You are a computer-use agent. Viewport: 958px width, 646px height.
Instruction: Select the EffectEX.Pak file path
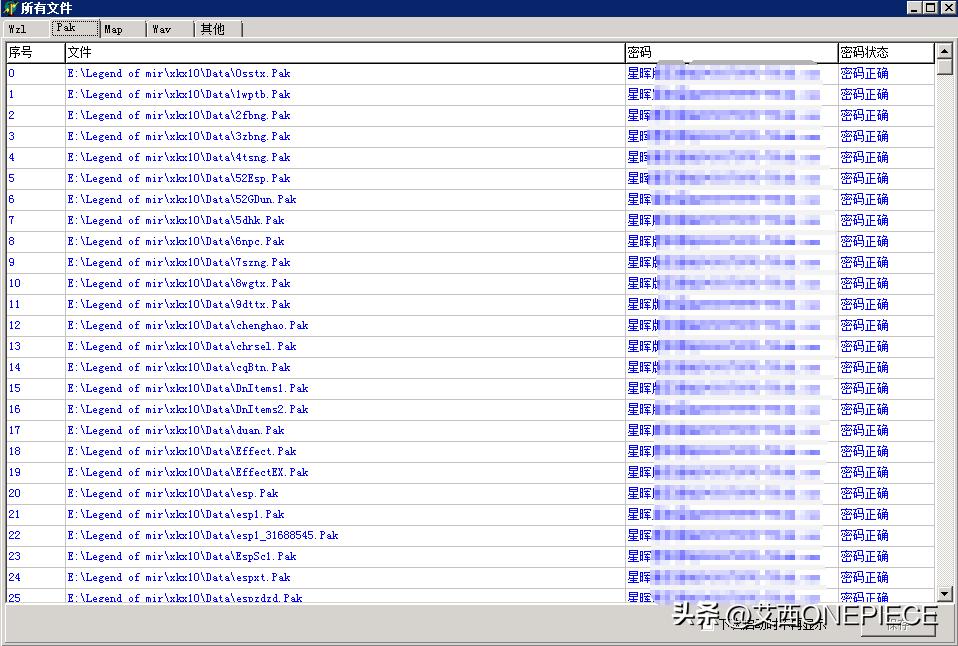click(x=188, y=472)
